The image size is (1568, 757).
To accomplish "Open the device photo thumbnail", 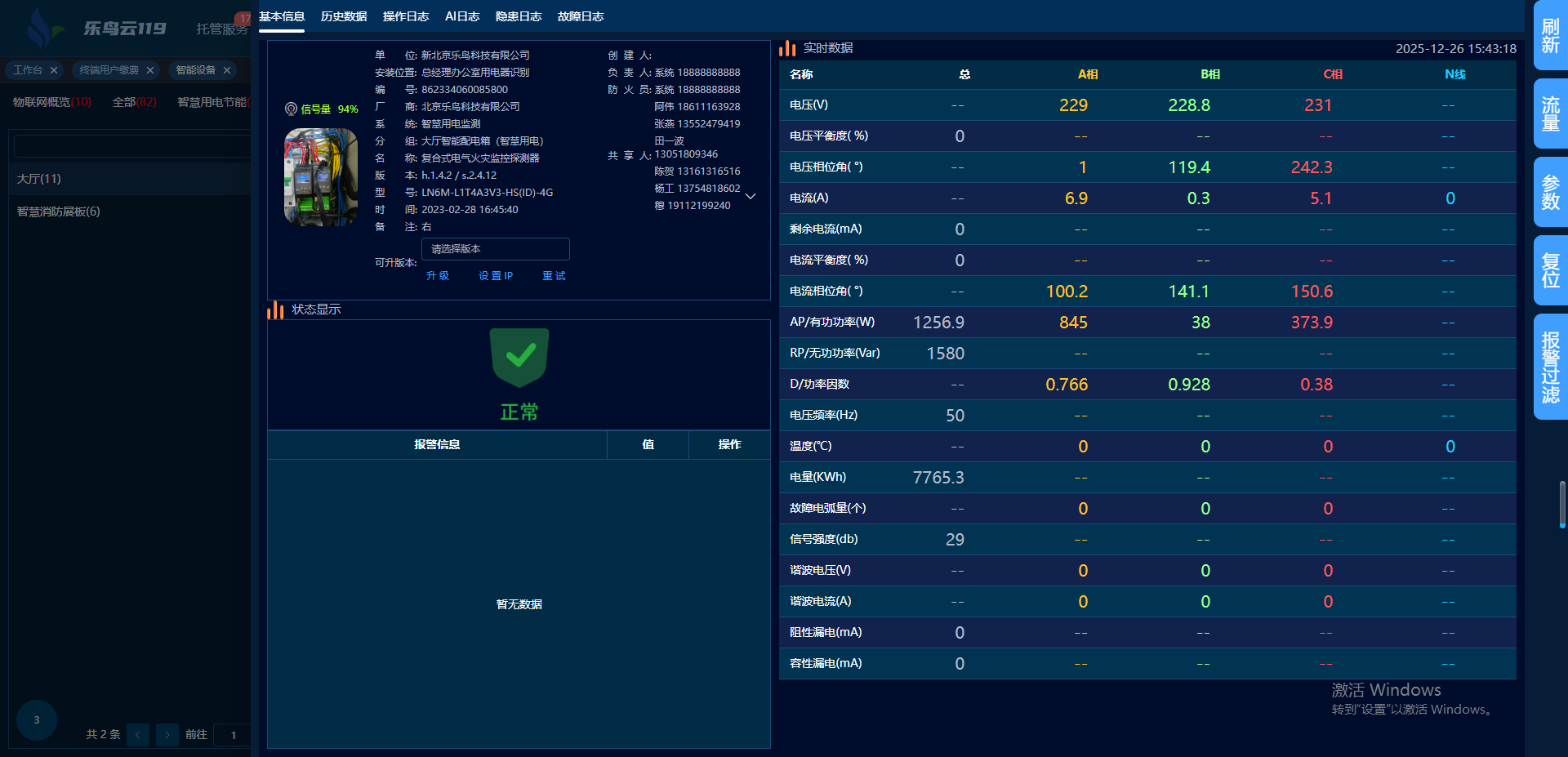I will 321,176.
